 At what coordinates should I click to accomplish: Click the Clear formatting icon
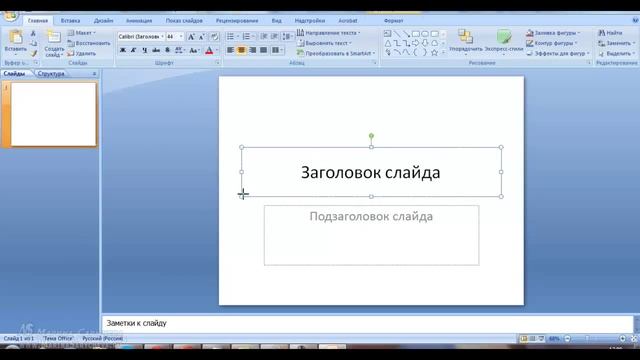[x=214, y=37]
